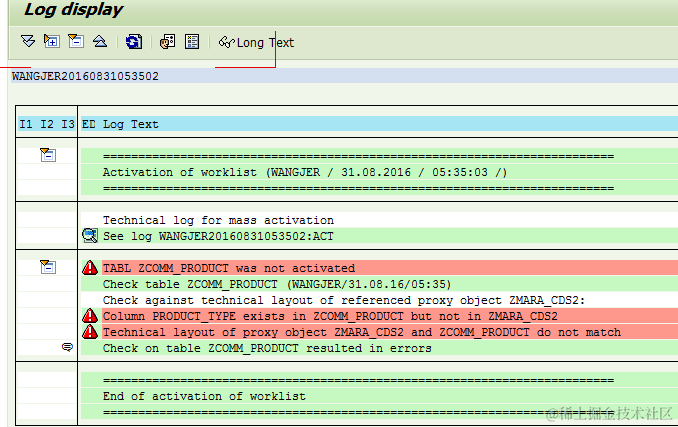The width and height of the screenshot is (678, 427).
Task: Refresh the log display
Action: (134, 41)
